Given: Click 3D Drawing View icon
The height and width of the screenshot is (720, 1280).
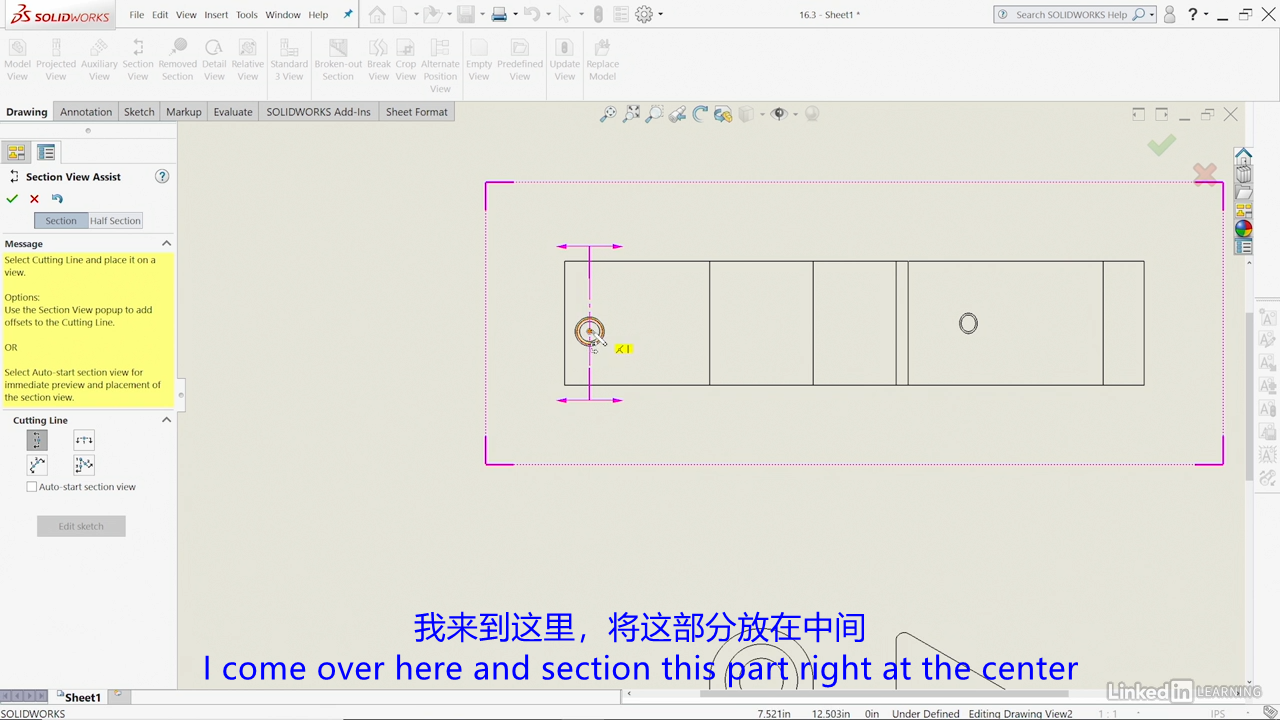Looking at the screenshot, I should [x=723, y=114].
